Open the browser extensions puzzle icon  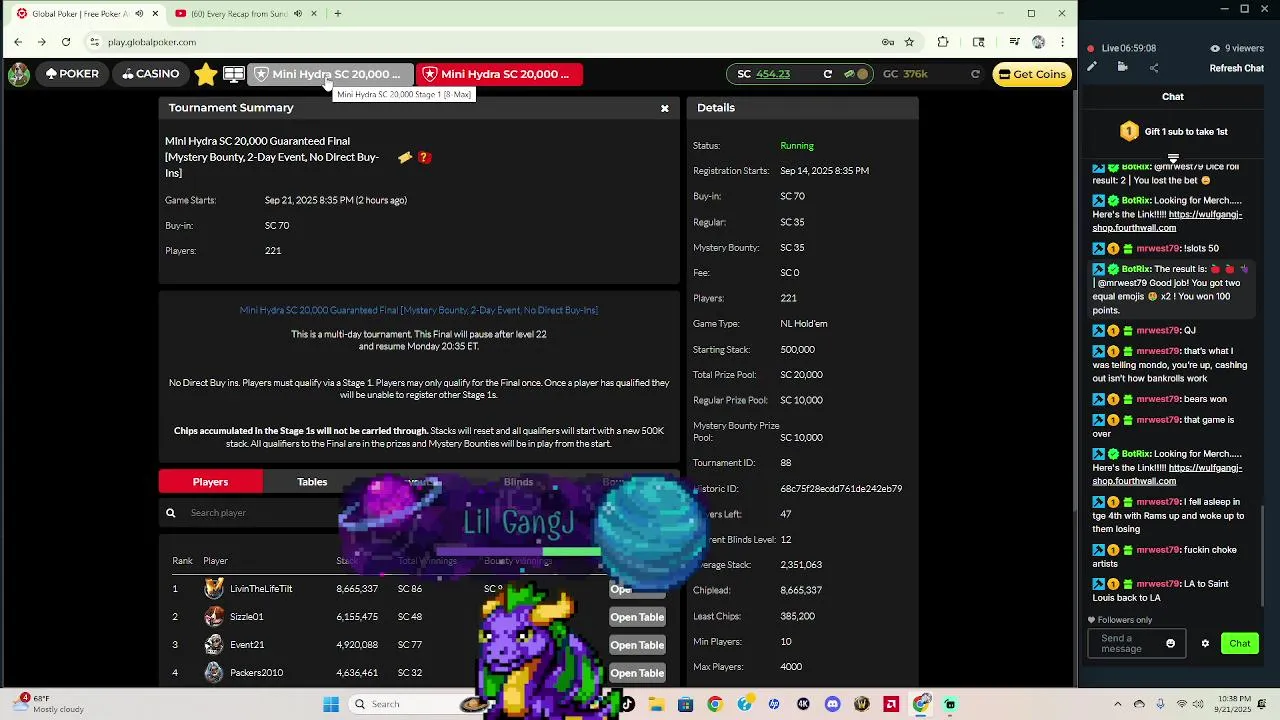943,42
